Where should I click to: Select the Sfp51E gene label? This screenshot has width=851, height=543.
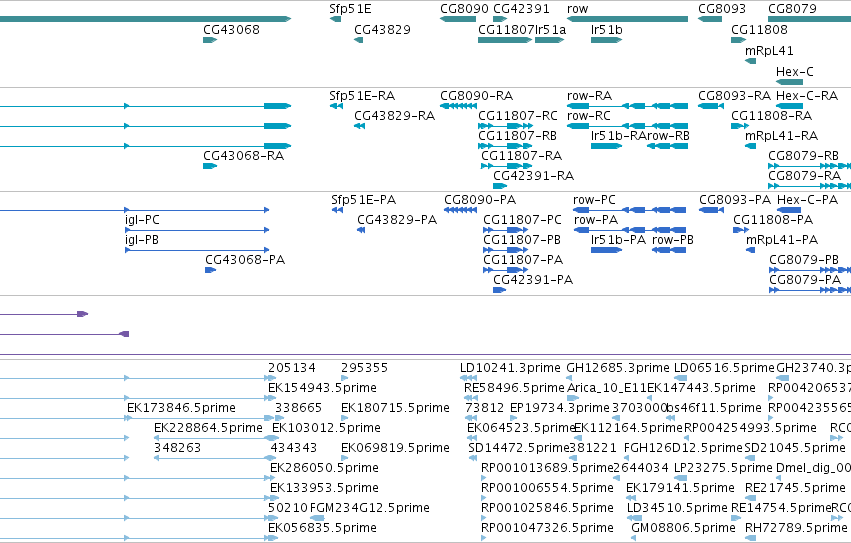pos(350,9)
